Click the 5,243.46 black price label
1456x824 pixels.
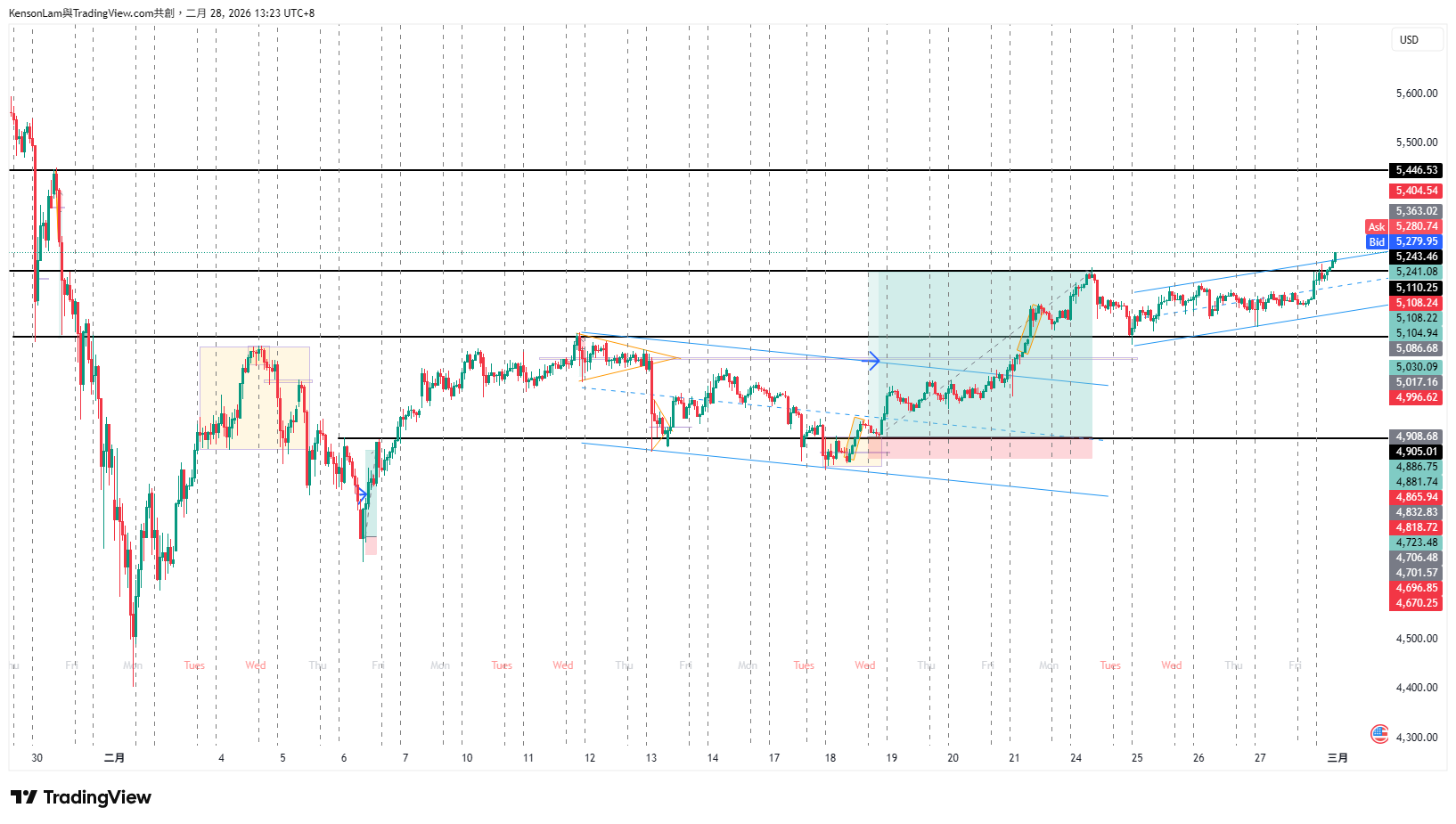(1416, 257)
